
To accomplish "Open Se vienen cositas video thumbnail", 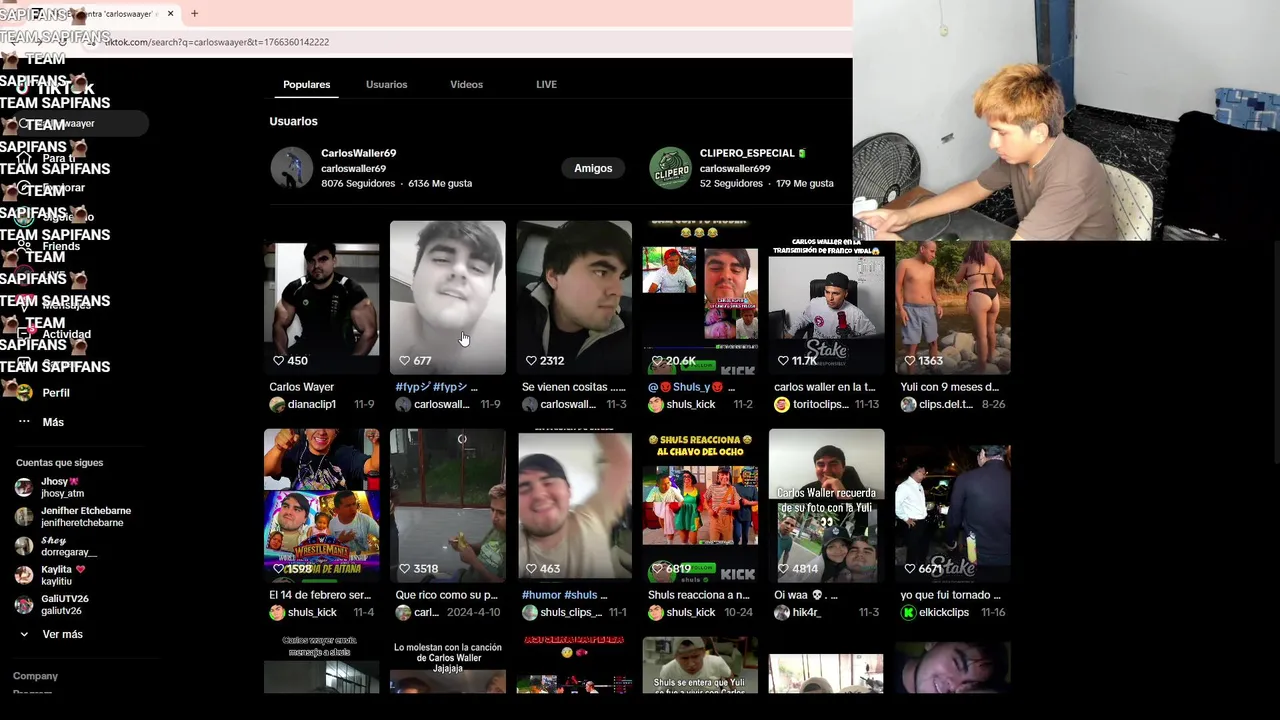I will [574, 297].
